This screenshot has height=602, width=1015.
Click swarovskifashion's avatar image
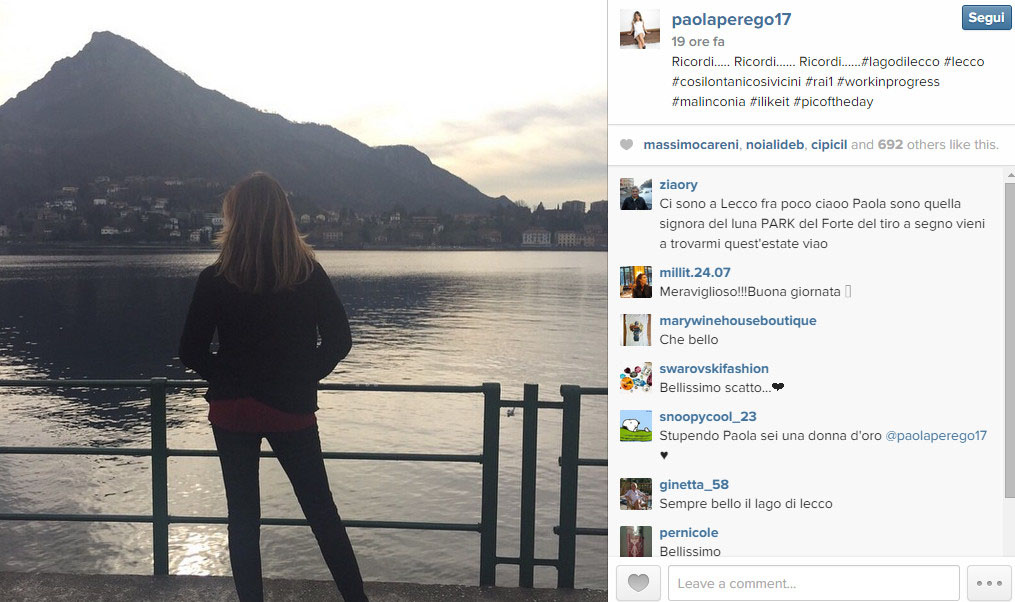point(636,378)
